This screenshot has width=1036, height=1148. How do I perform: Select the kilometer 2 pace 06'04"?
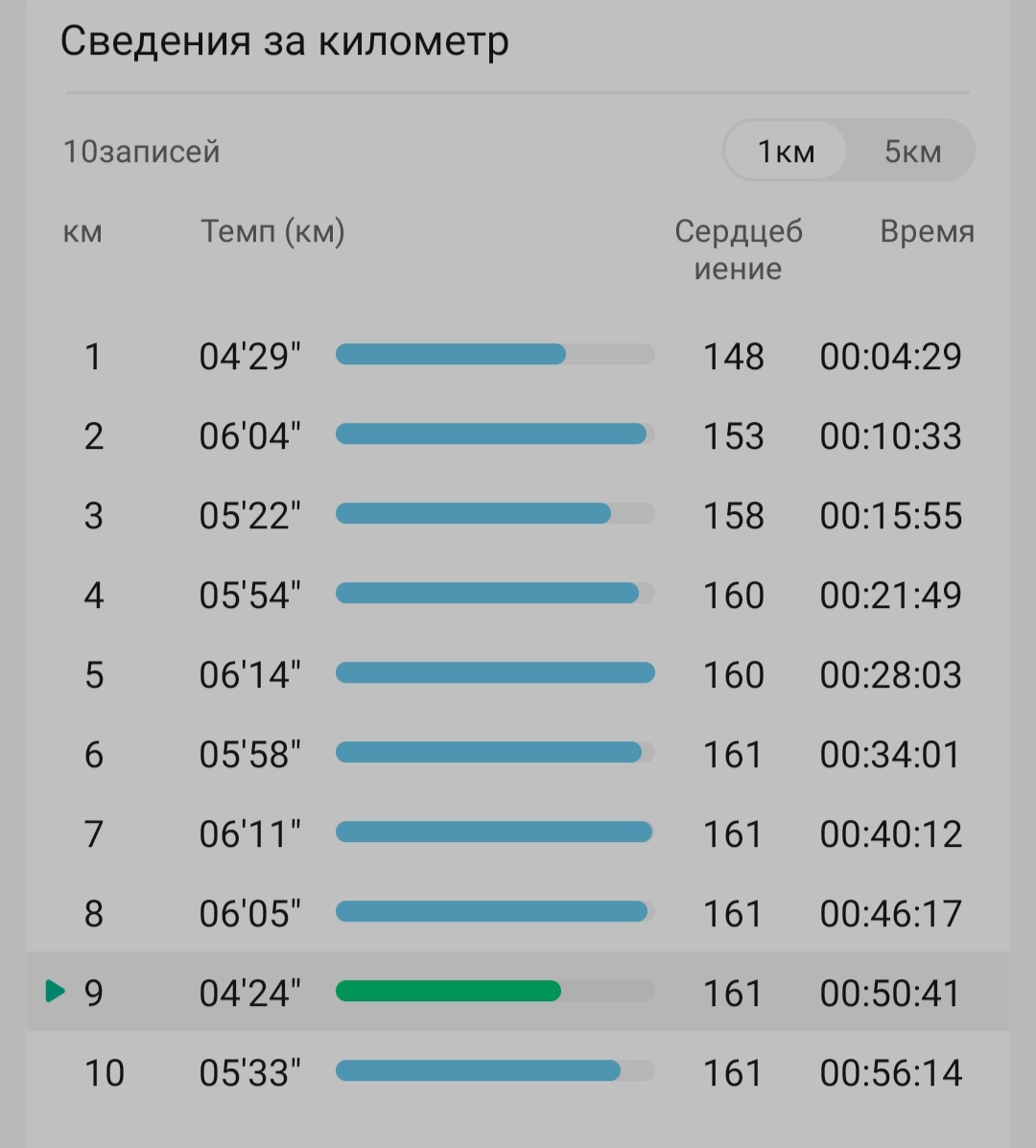pos(249,435)
